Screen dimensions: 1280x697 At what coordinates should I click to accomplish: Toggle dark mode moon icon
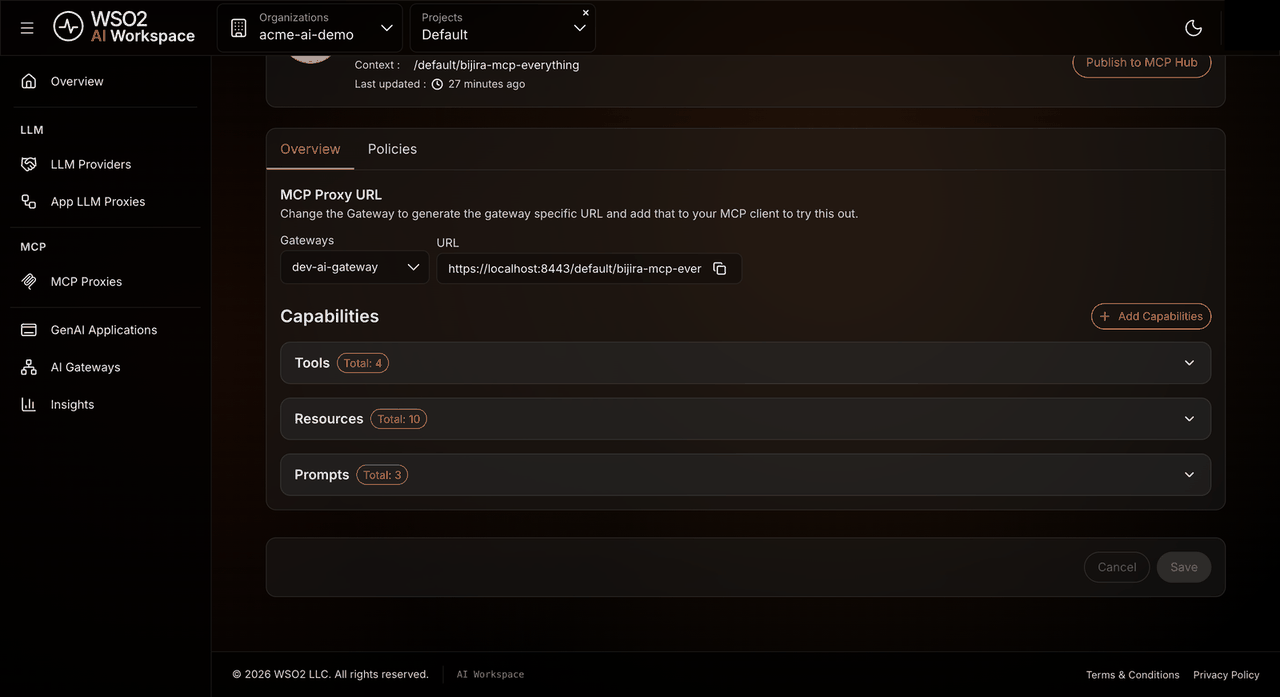1192,28
